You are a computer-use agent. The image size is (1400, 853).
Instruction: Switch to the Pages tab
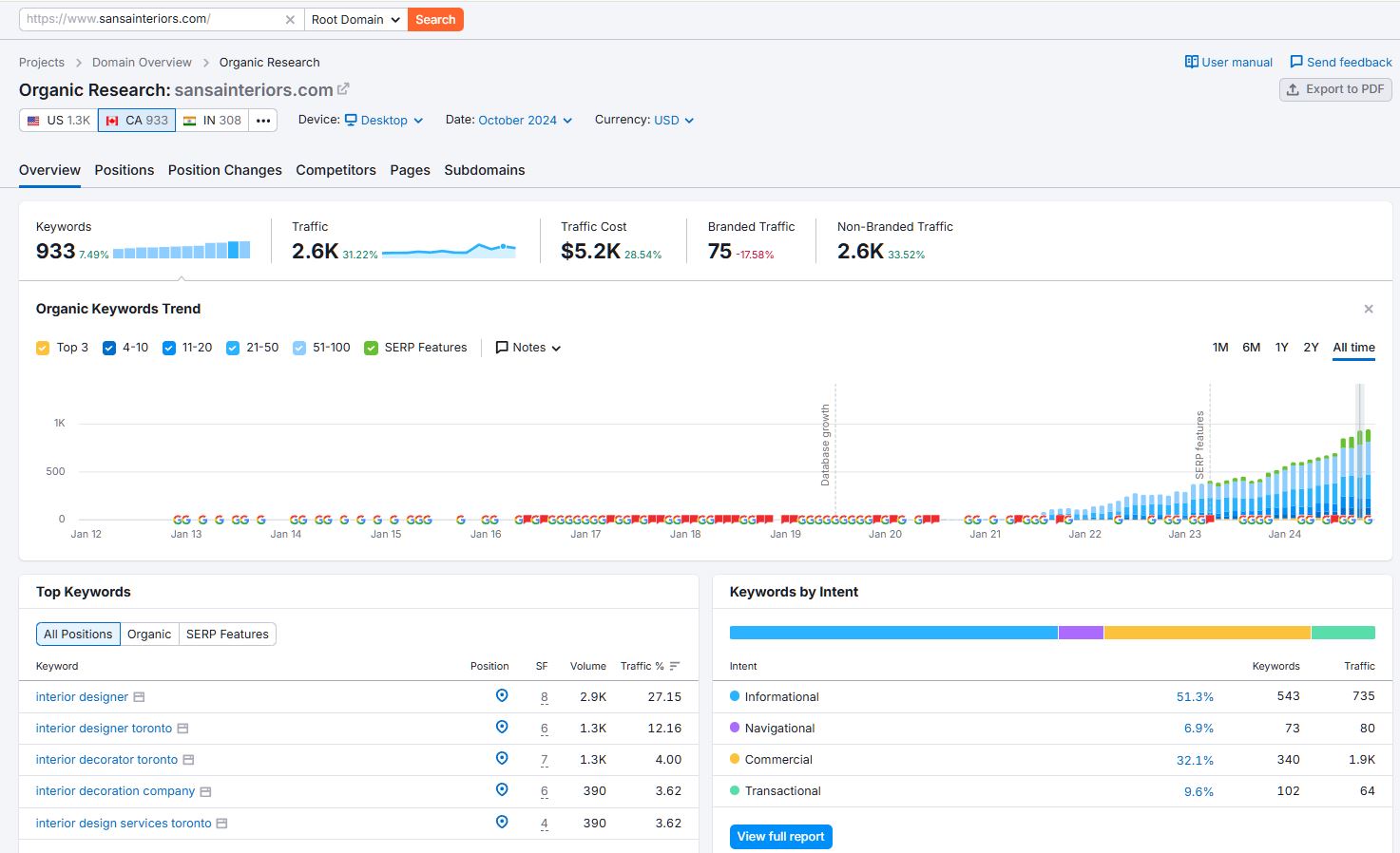(x=410, y=170)
